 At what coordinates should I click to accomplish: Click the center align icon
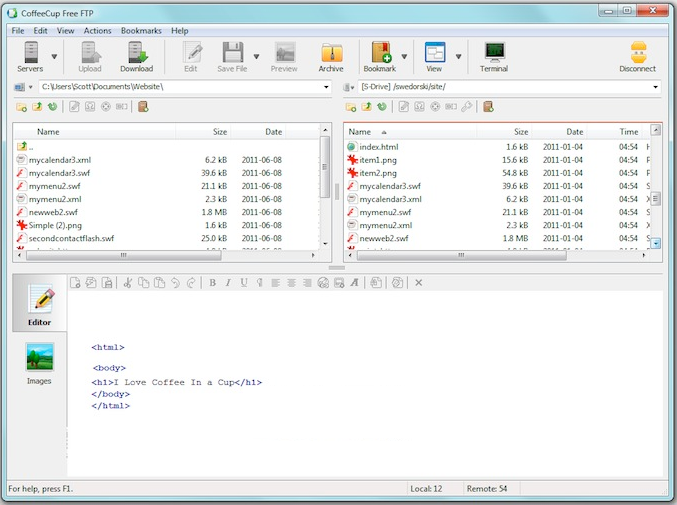[x=291, y=283]
